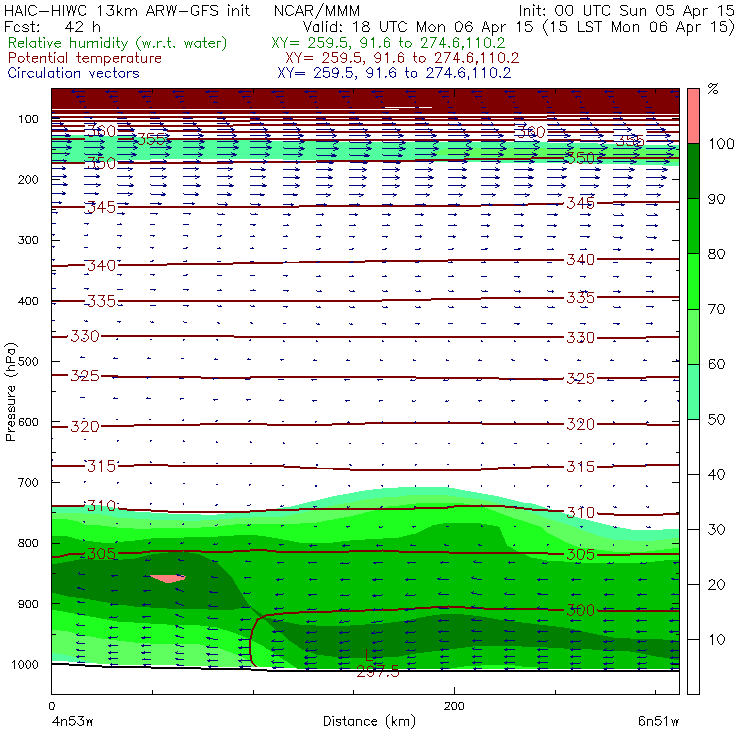Click the "NCAR/MMM" header label
740x740 pixels.
[317, 11]
